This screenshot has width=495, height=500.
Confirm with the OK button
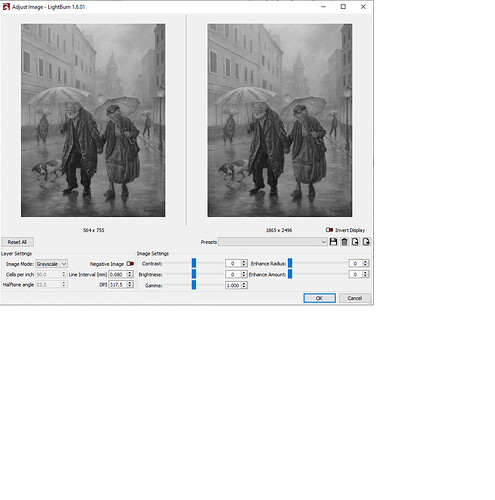click(319, 298)
